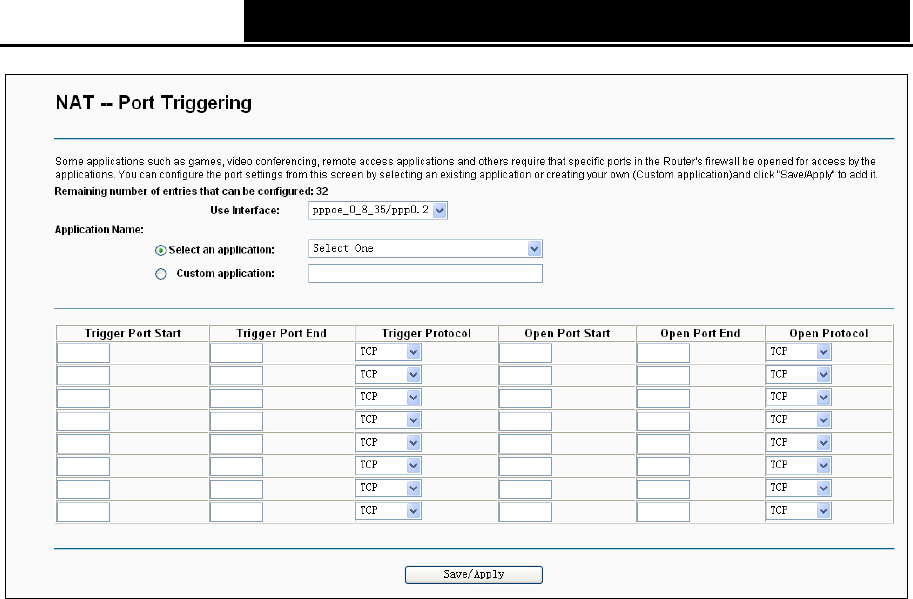Click first row Open Port Start field
The height and width of the screenshot is (599, 913).
click(525, 353)
